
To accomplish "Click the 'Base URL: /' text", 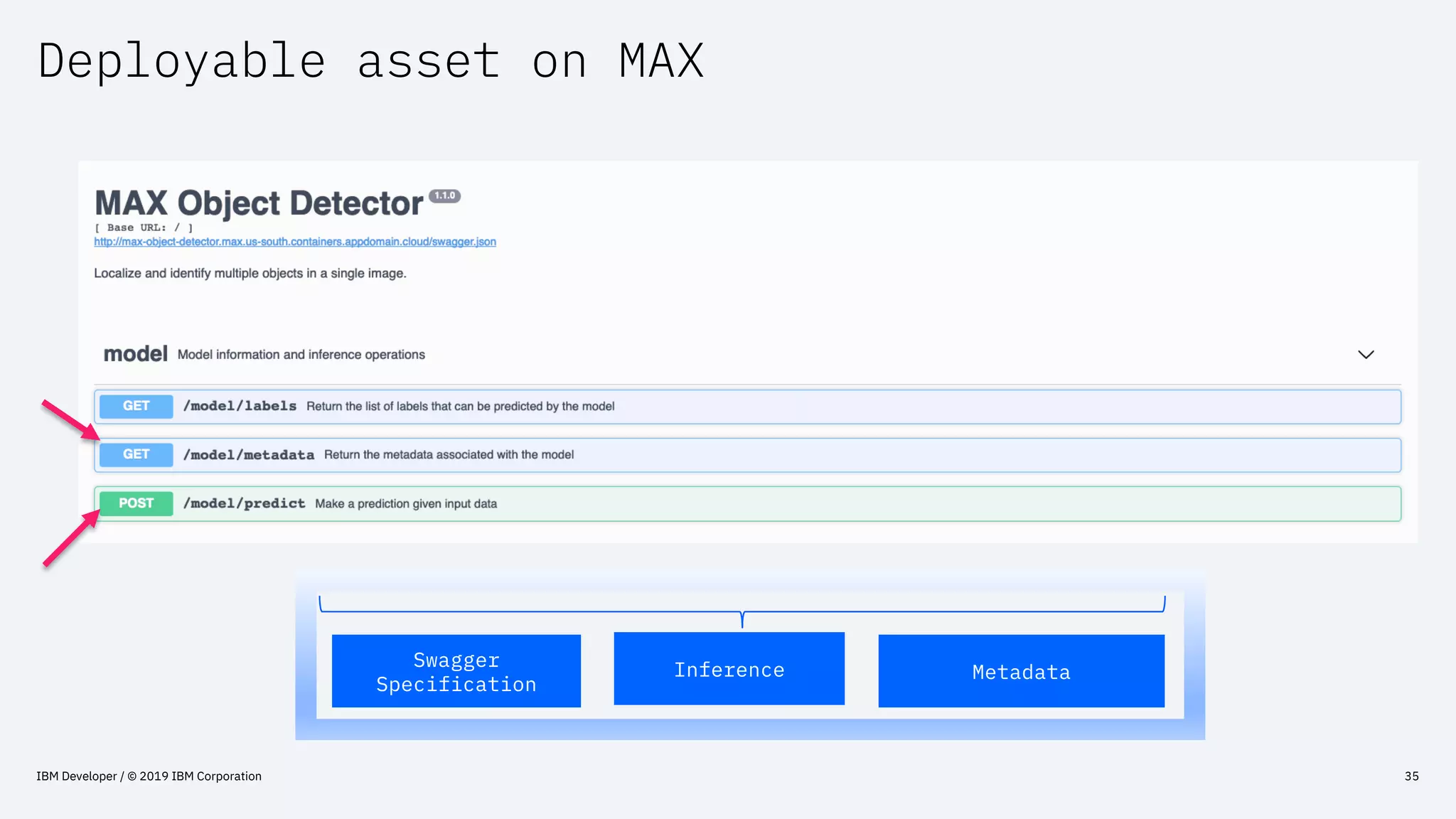I will coord(144,228).
